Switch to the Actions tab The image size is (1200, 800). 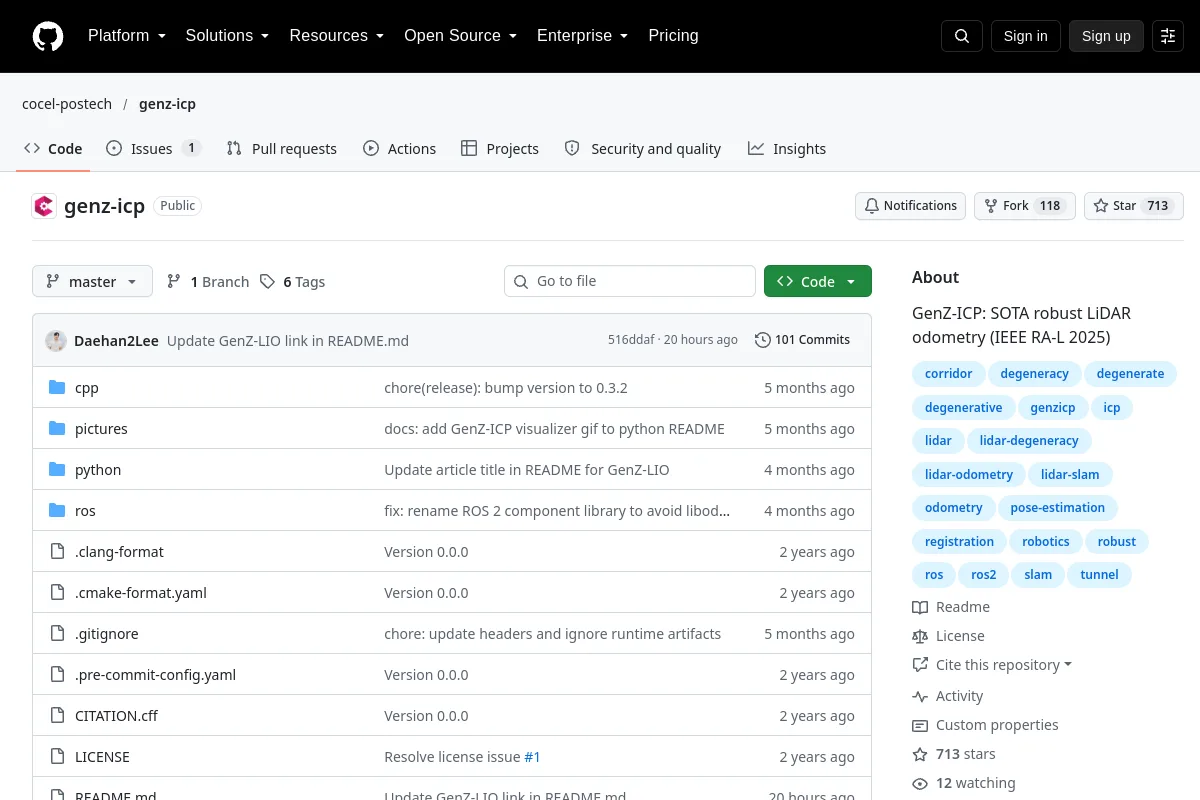click(x=399, y=149)
